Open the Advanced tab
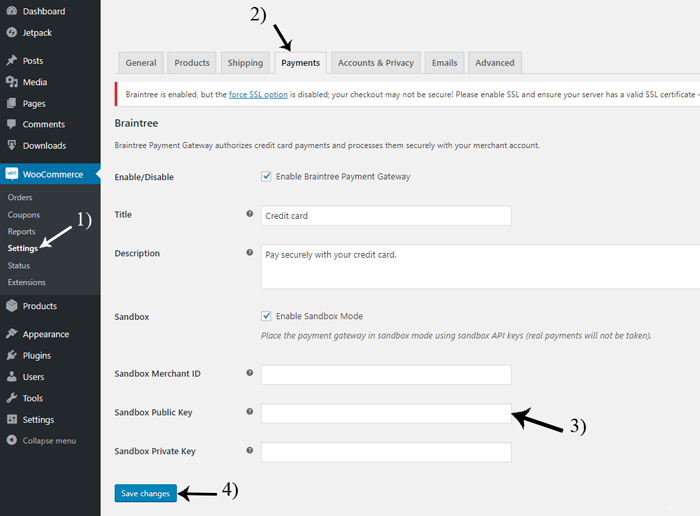 point(495,63)
